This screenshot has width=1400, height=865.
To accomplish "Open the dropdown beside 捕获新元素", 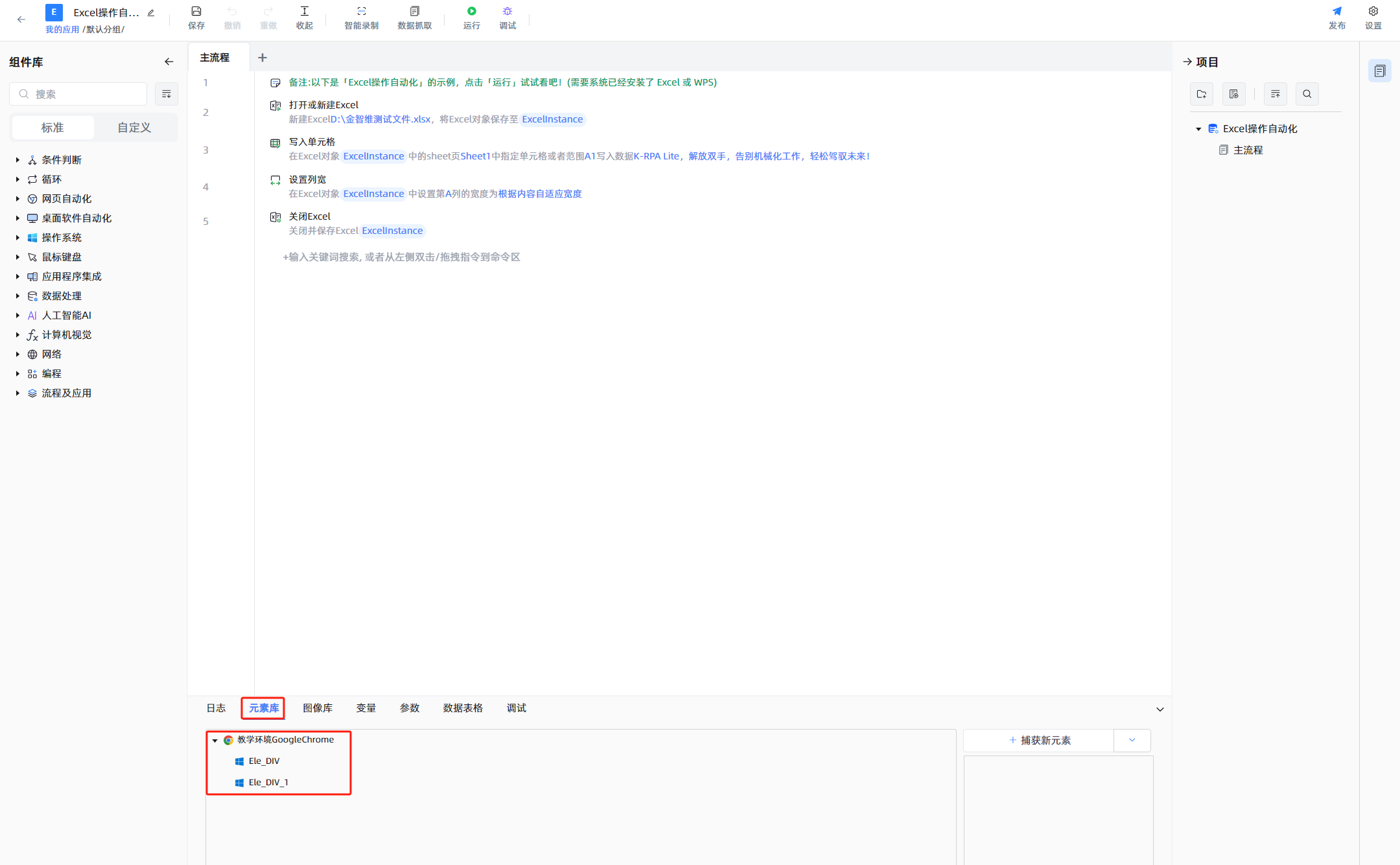I will pos(1132,741).
